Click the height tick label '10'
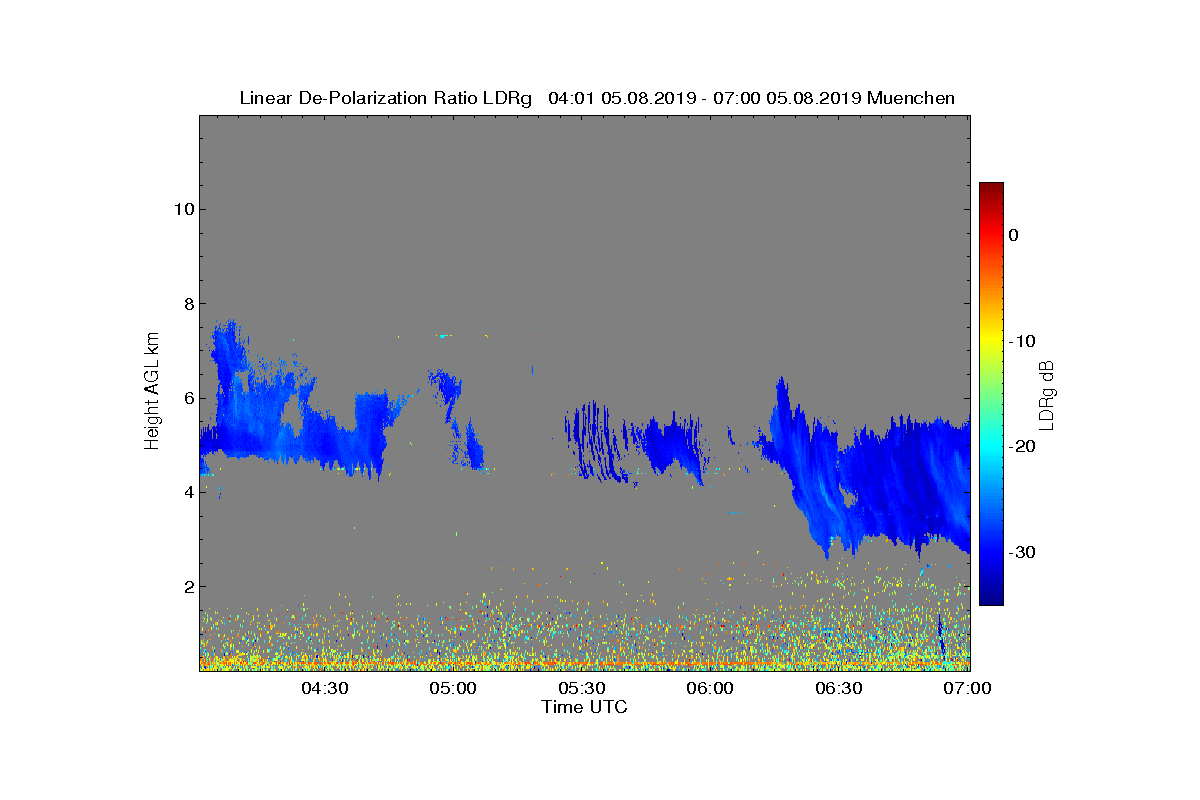The height and width of the screenshot is (800, 1200). pyautogui.click(x=183, y=209)
